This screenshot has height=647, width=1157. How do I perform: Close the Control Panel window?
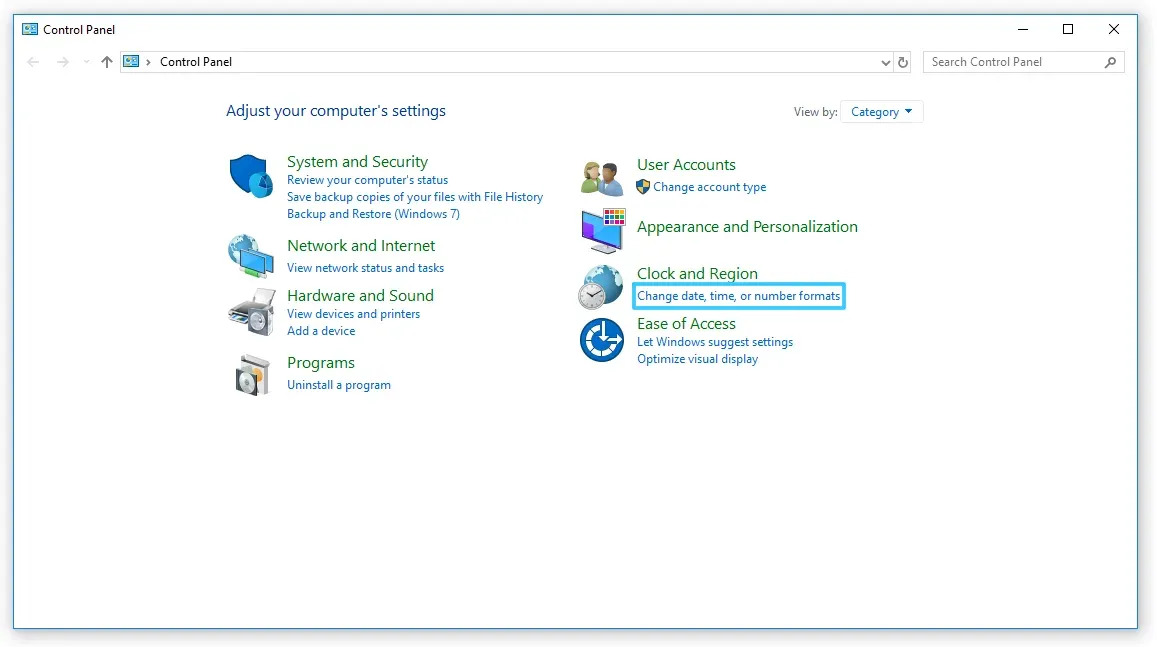click(x=1113, y=30)
